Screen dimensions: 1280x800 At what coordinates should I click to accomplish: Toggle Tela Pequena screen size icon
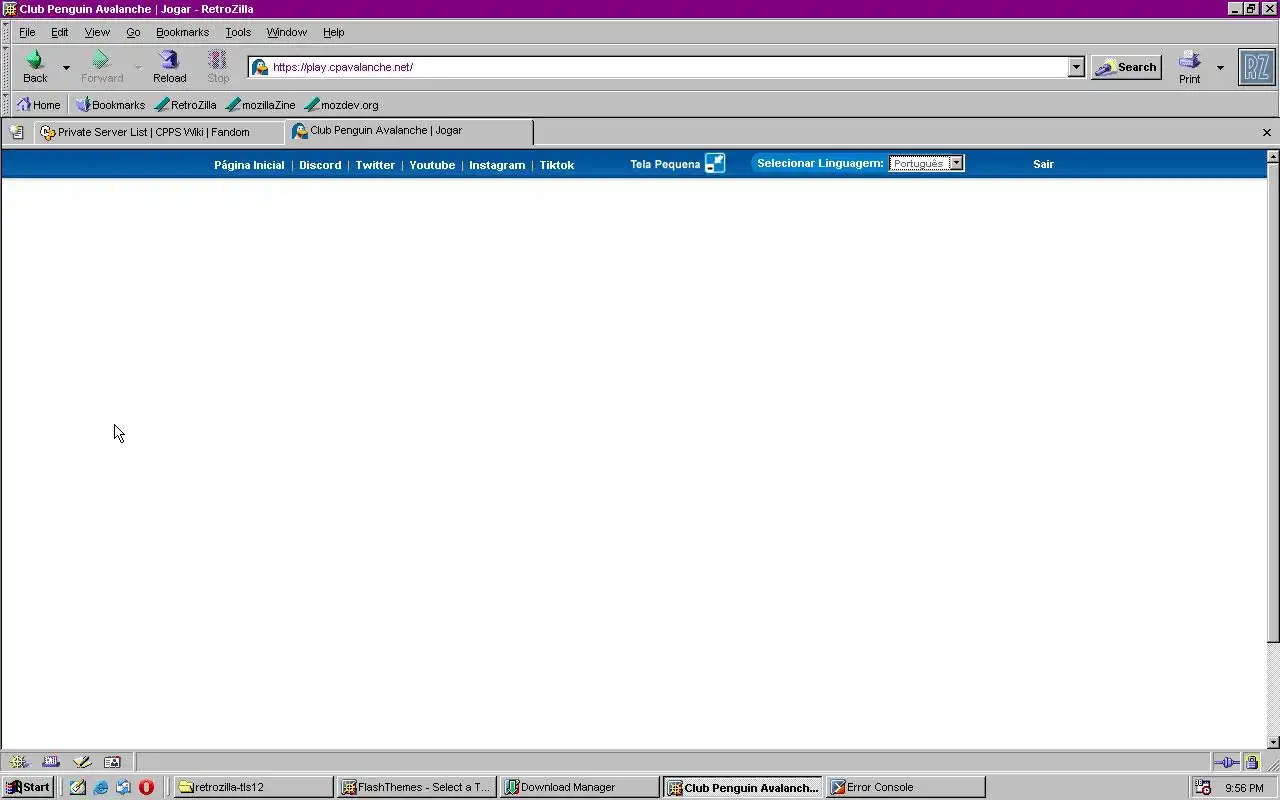715,163
